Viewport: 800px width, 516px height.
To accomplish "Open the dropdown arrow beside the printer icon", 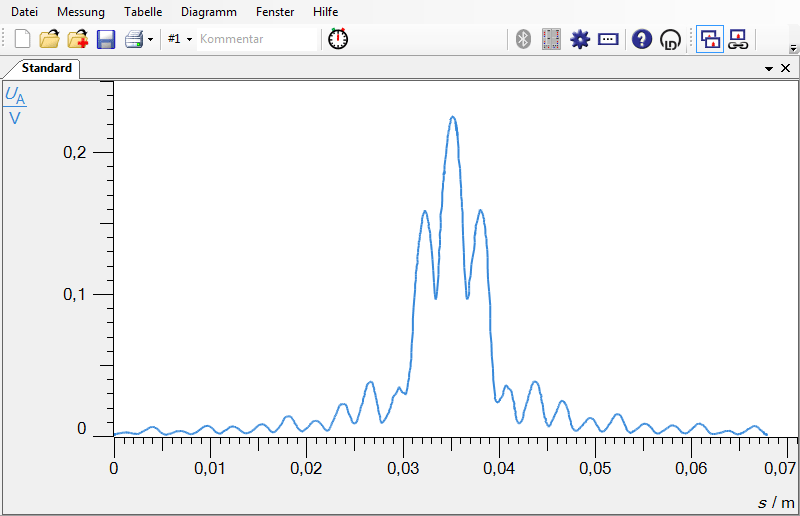I will [x=151, y=39].
